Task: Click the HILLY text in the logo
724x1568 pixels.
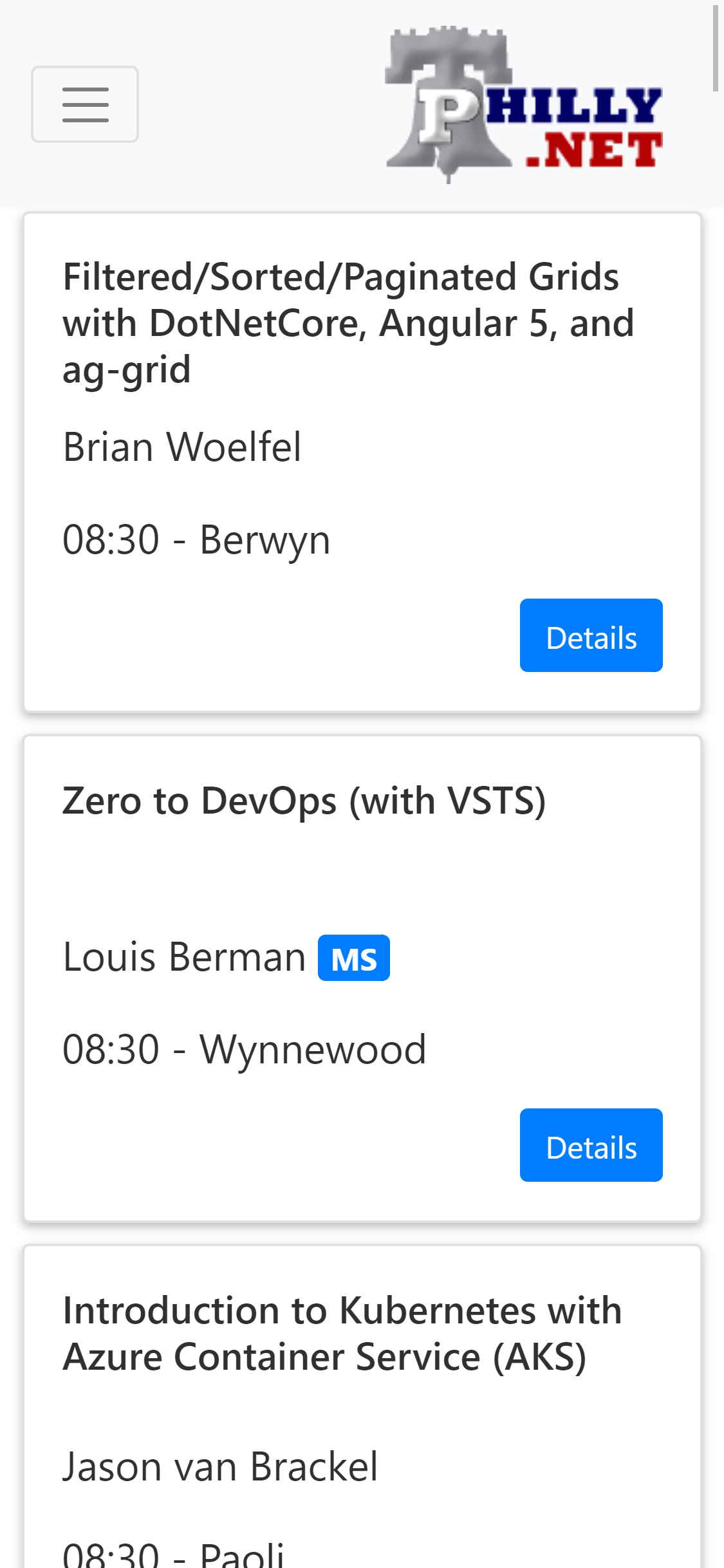Action: click(x=574, y=105)
